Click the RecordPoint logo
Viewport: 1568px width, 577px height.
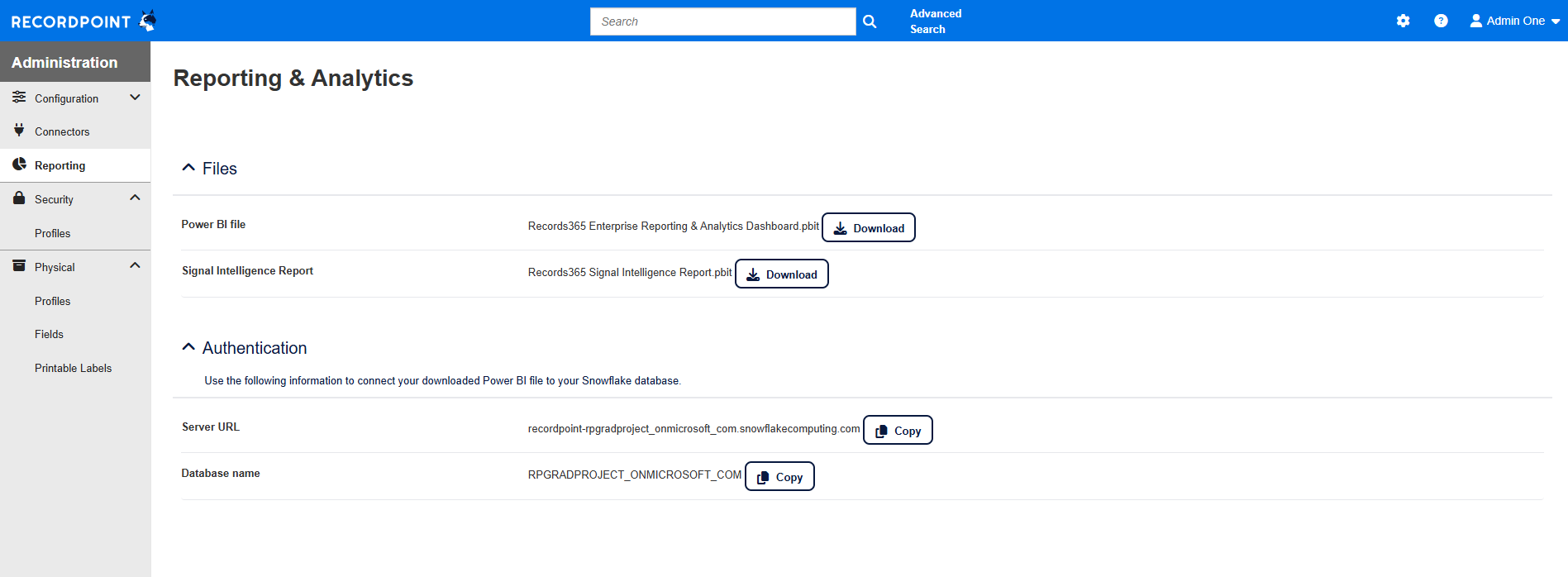pos(83,21)
